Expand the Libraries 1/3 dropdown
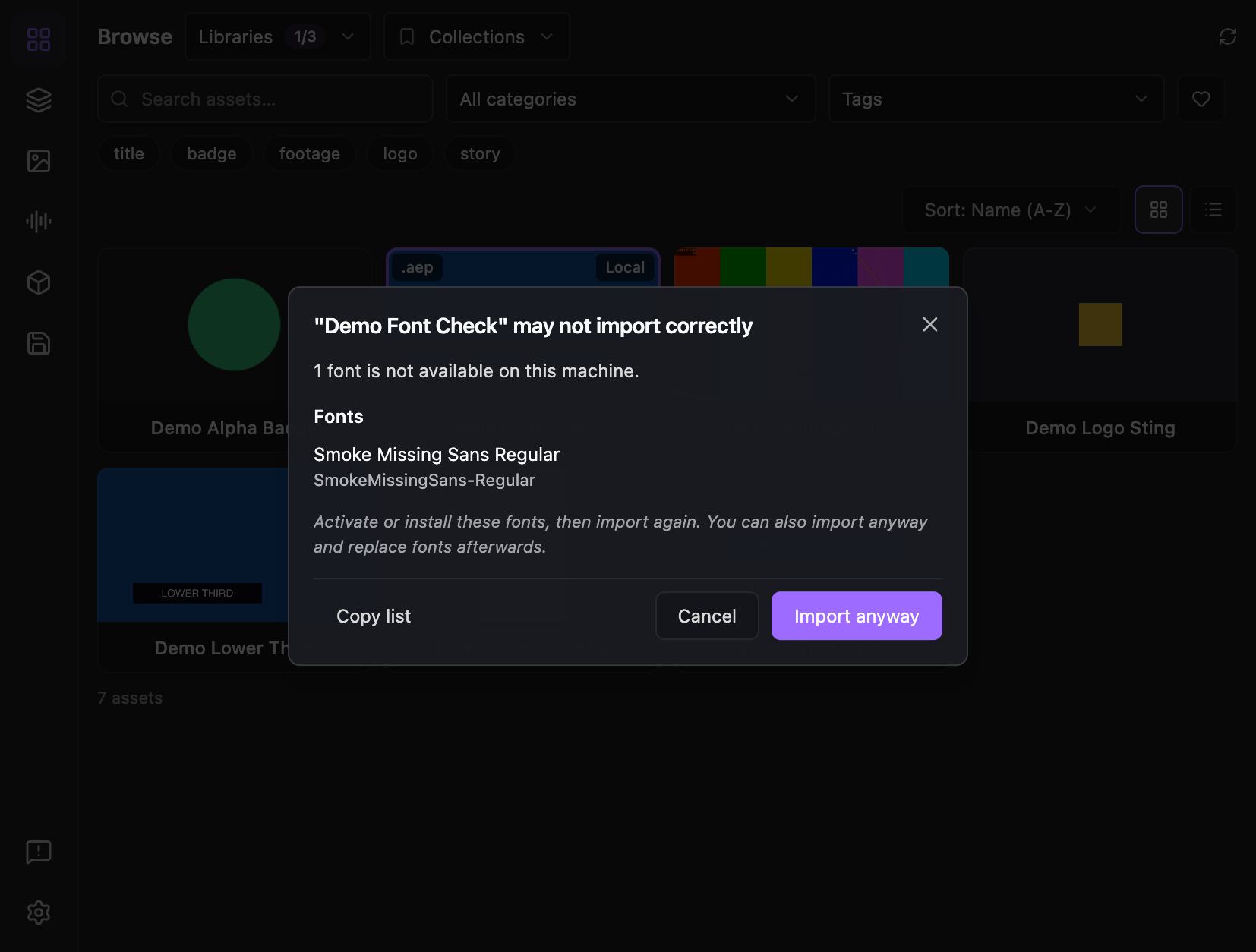Screen dimensions: 1256x952 click(x=278, y=36)
